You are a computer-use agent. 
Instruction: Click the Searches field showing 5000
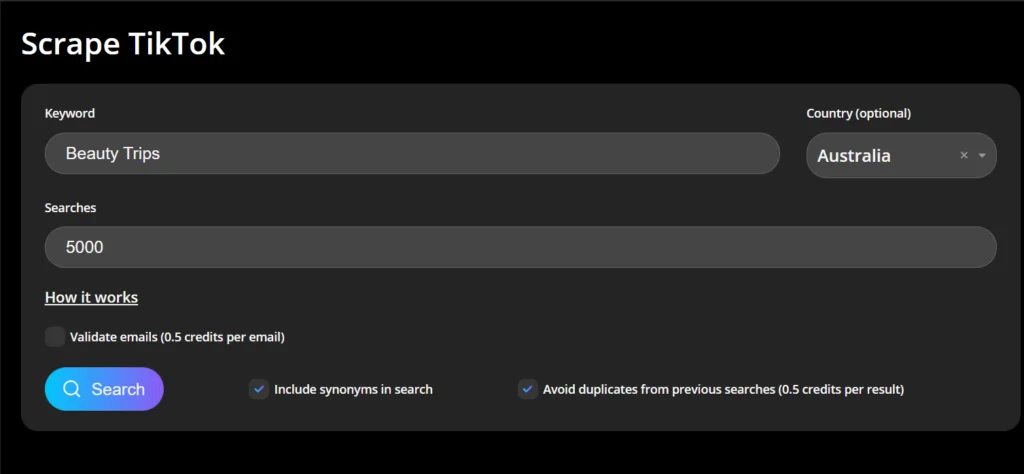coord(520,247)
